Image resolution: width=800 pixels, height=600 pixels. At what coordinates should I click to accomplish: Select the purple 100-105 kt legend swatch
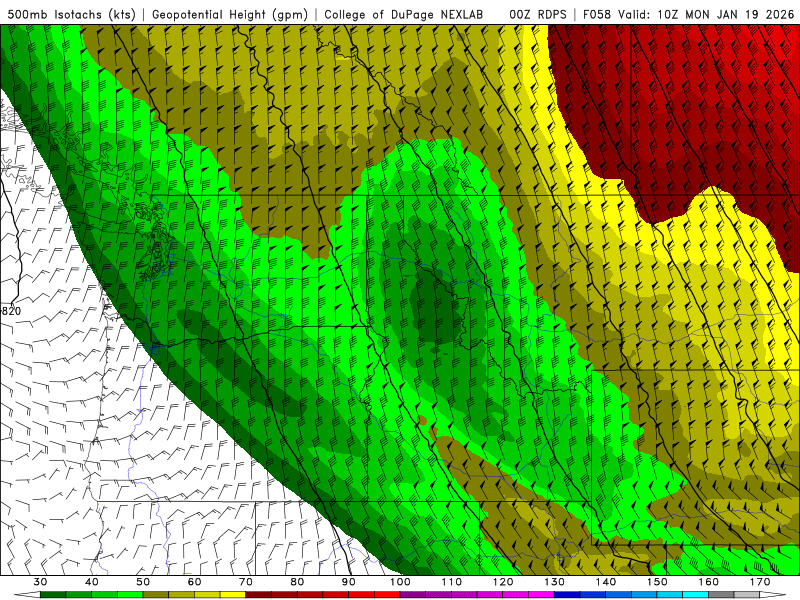[x=413, y=594]
